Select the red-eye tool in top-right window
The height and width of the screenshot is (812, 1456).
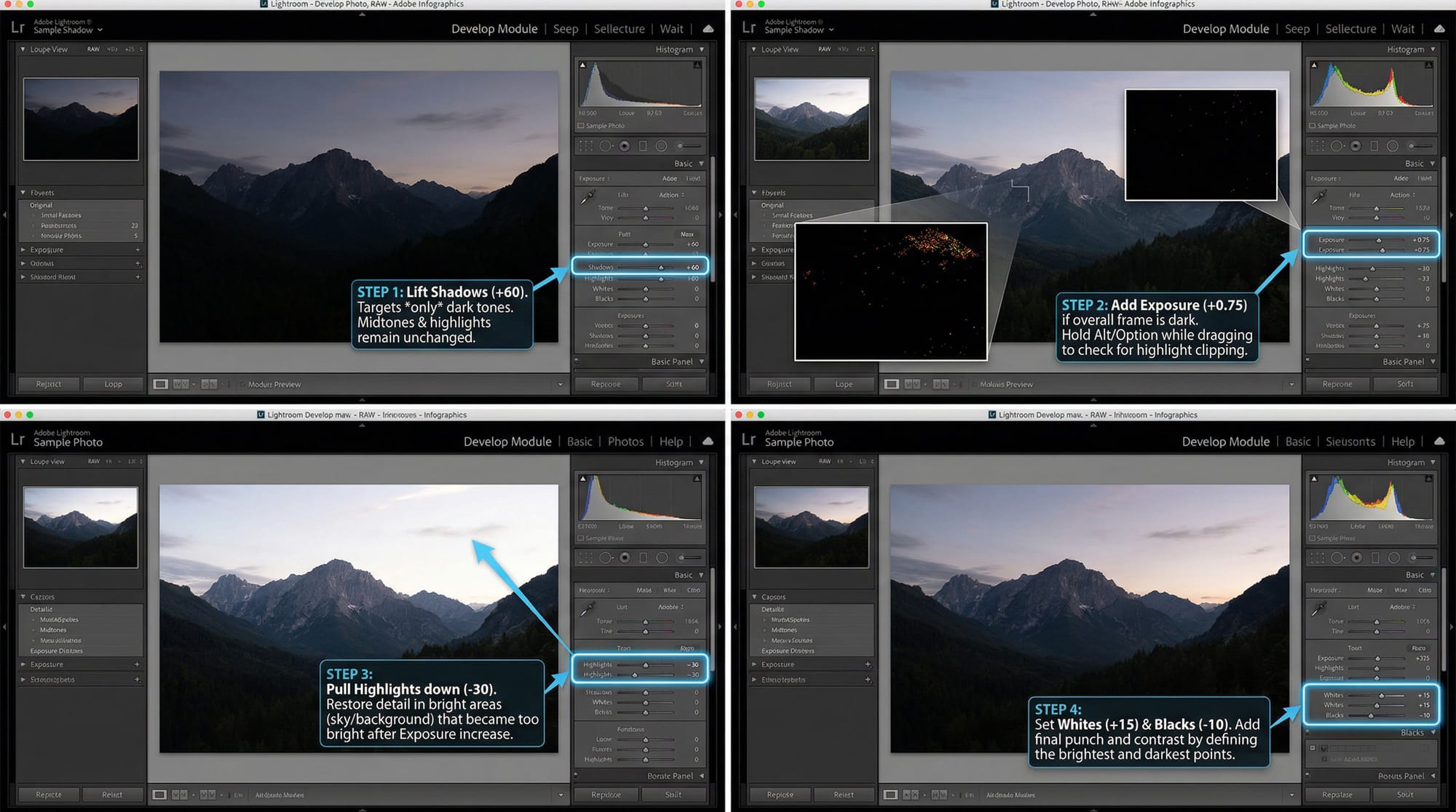point(1356,146)
